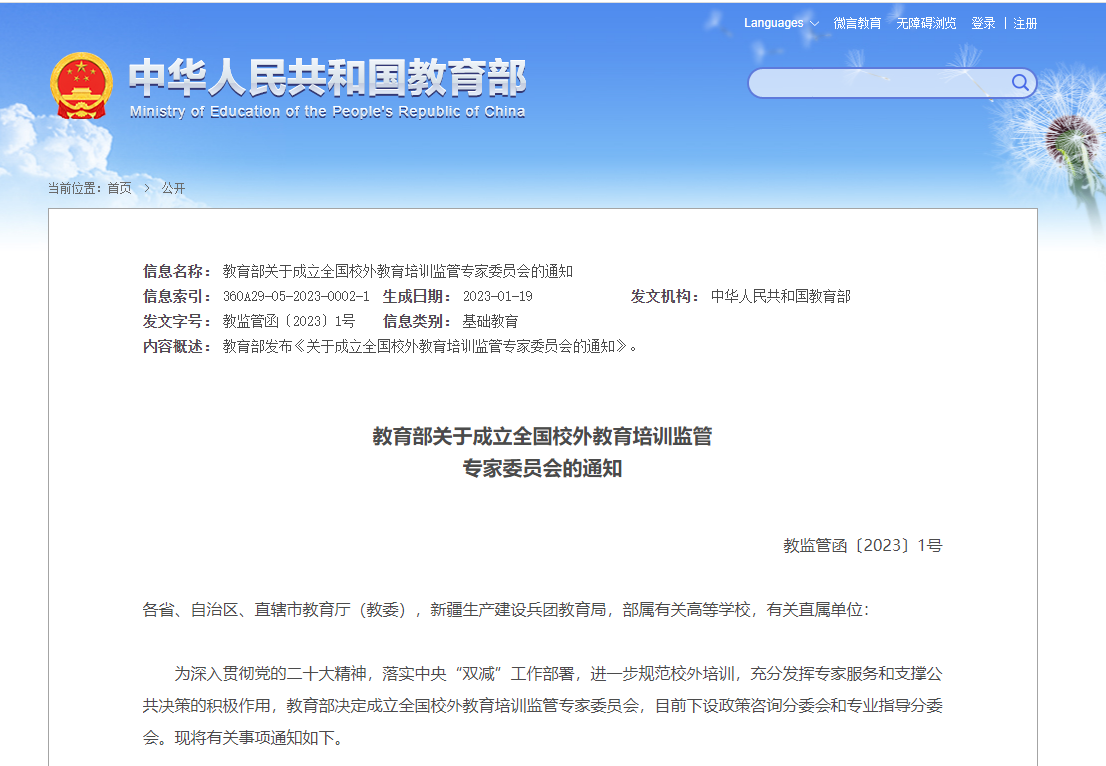Viewport: 1106px width, 766px height.
Task: Click the 生成日期 value 2023-01-19
Action: pyautogui.click(x=497, y=296)
